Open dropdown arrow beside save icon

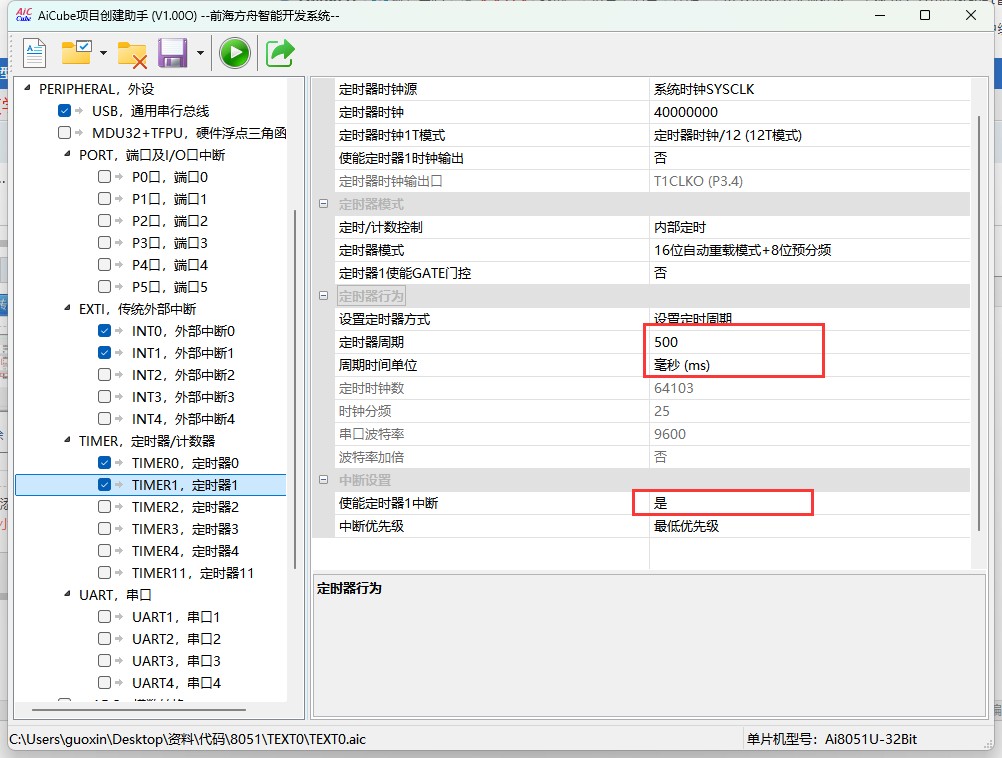pos(200,53)
